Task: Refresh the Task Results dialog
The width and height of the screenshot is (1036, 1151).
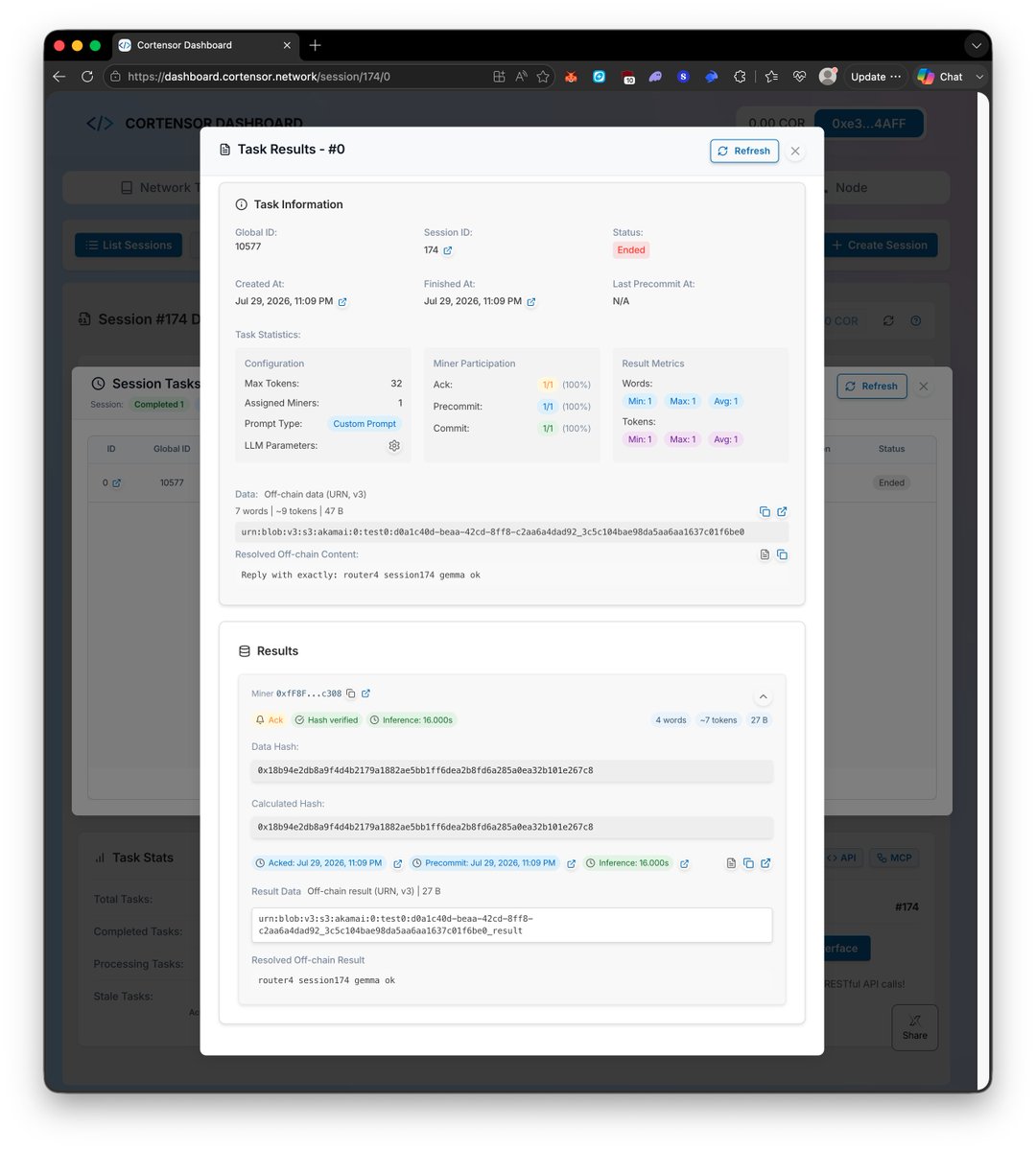Action: pyautogui.click(x=744, y=151)
